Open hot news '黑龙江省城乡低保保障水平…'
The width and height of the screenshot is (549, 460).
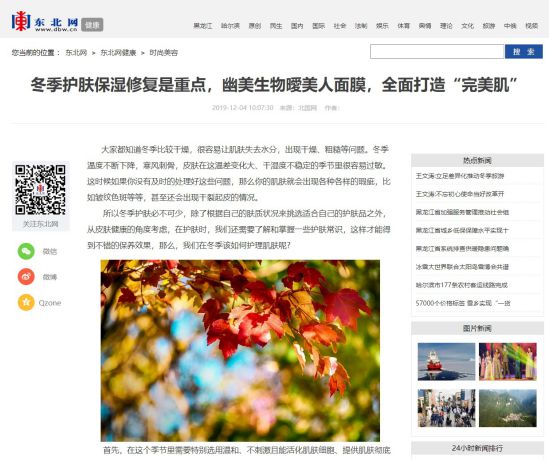click(462, 230)
